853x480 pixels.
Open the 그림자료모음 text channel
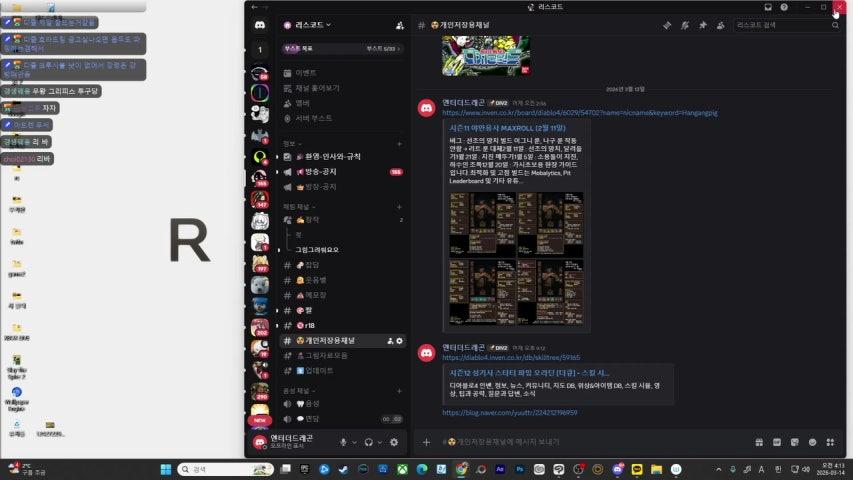coord(343,355)
